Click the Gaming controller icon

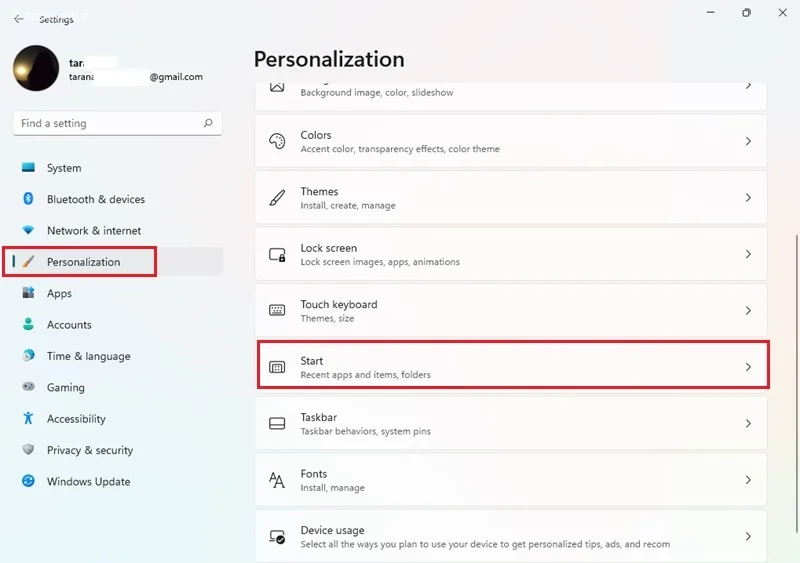[28, 387]
